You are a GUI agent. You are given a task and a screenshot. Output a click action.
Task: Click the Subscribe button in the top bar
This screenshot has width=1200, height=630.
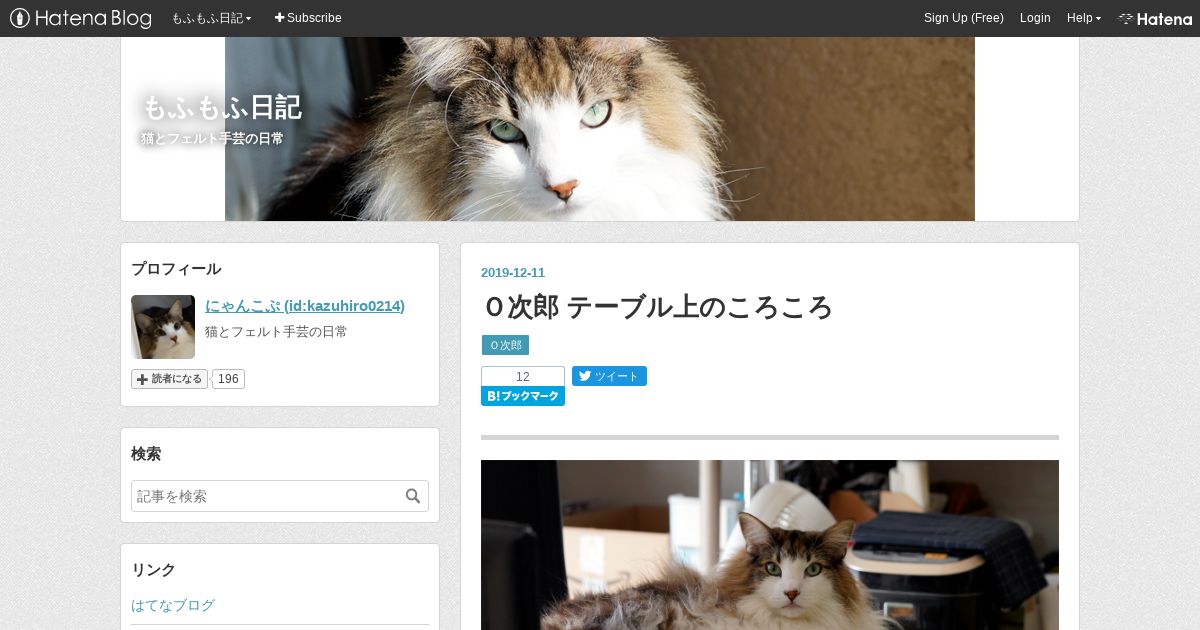click(308, 18)
